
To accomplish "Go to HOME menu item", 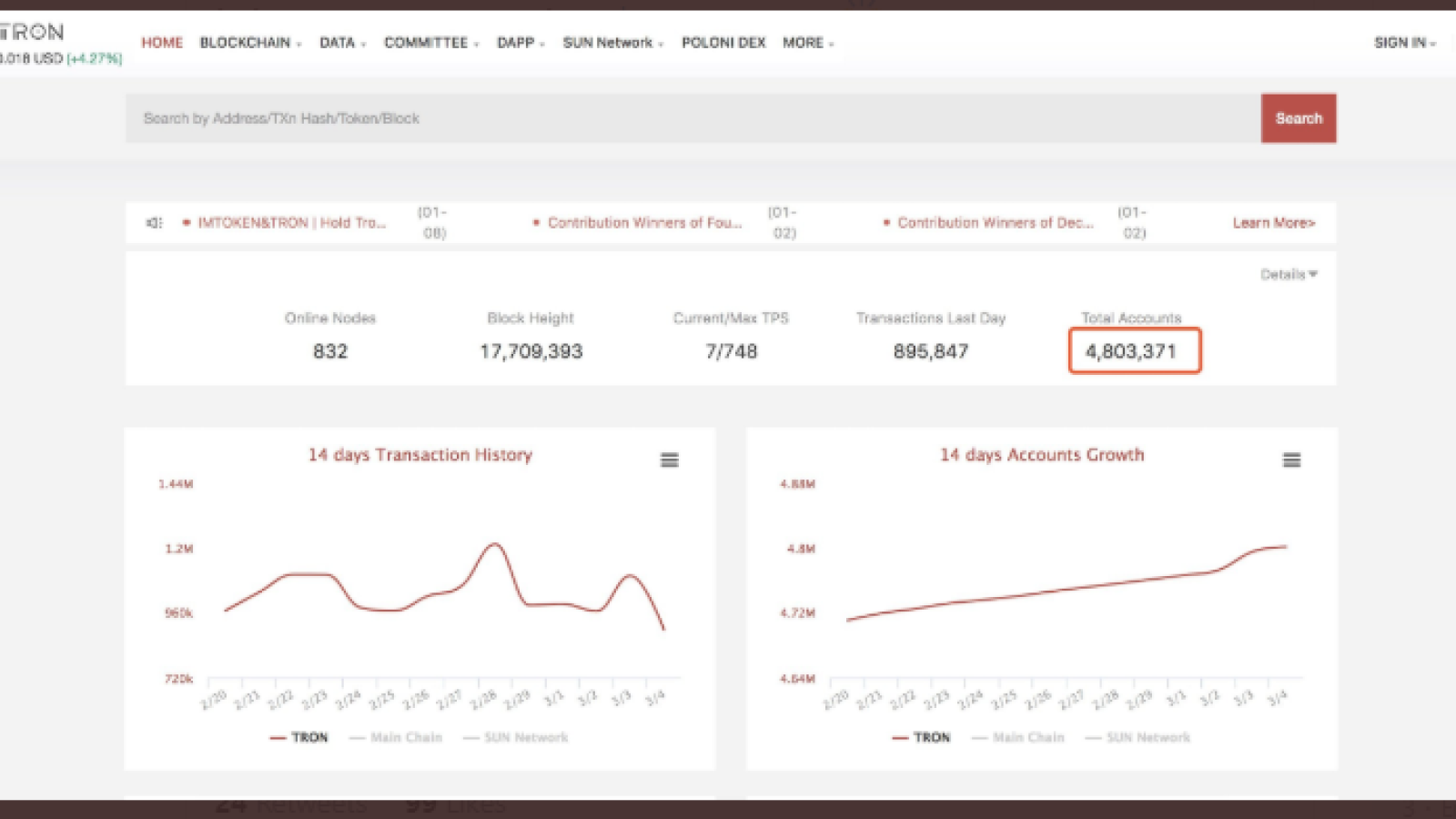I will pos(162,43).
